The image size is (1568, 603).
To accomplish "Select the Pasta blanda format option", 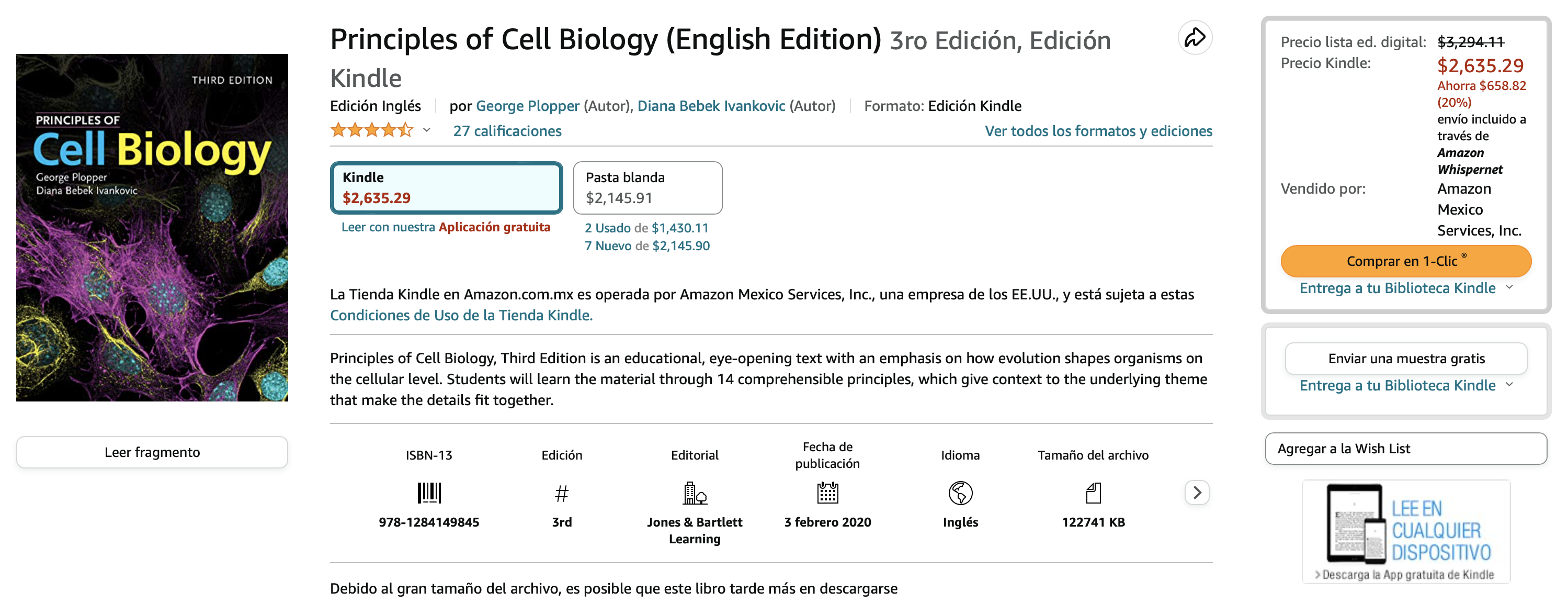I will [x=647, y=187].
